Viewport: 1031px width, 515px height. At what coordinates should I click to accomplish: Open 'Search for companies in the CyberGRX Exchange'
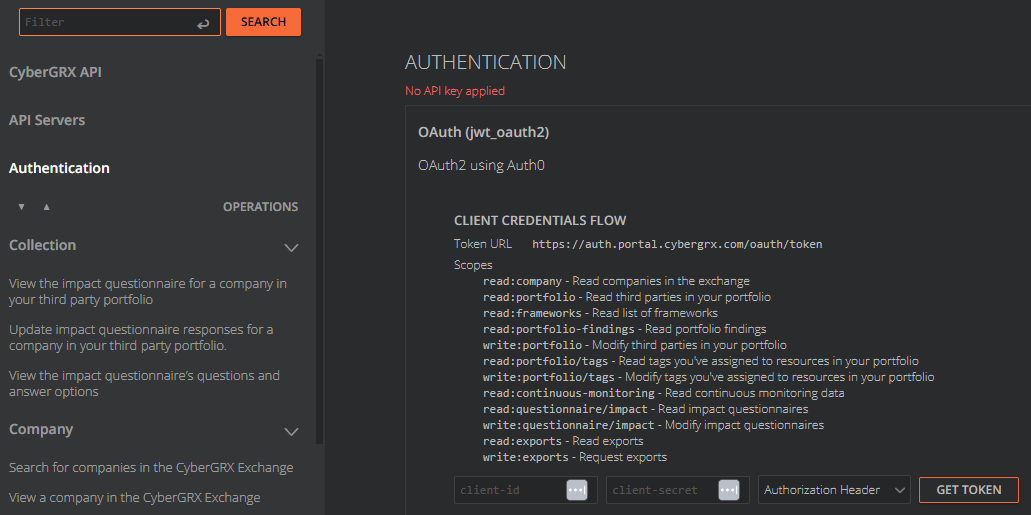pyautogui.click(x=151, y=468)
